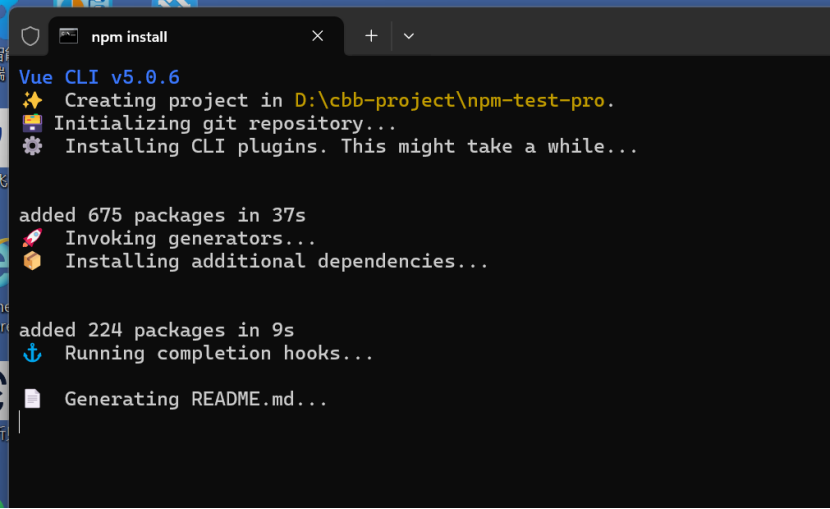Click the anchor emoji before Running completion hooks

click(x=32, y=354)
